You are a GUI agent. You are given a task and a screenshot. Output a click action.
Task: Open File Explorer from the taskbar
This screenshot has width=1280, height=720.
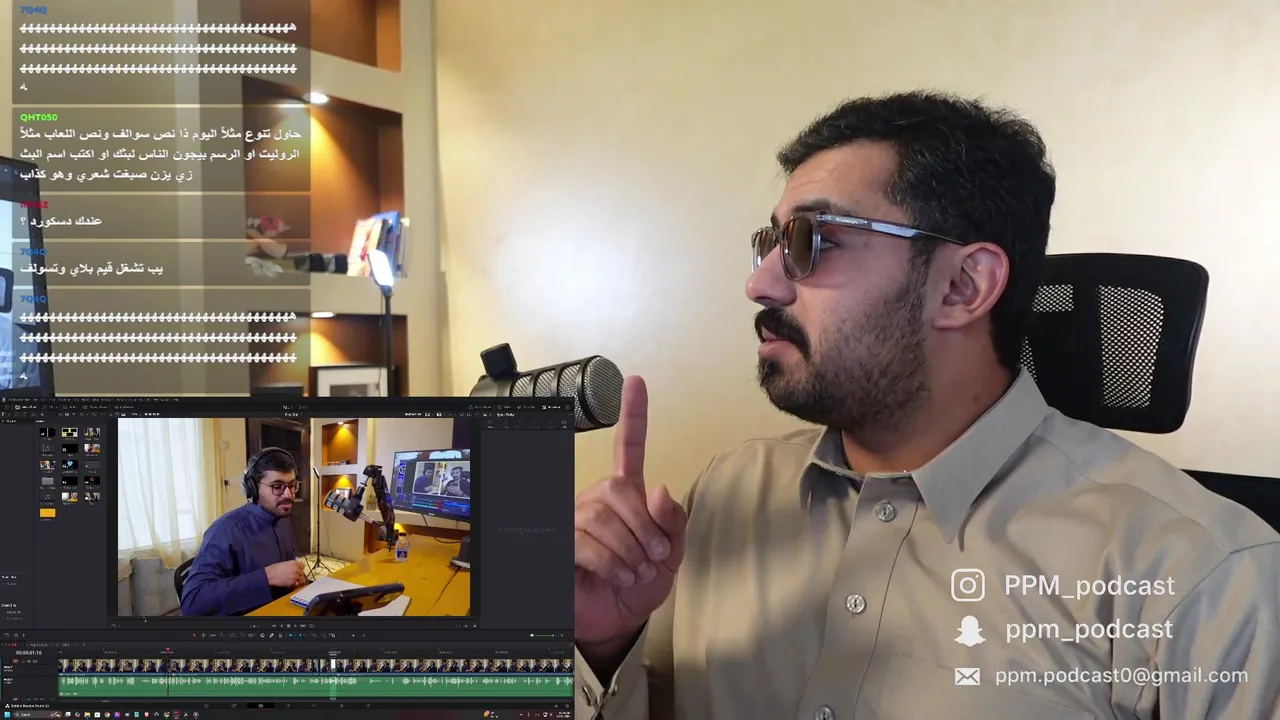click(87, 714)
